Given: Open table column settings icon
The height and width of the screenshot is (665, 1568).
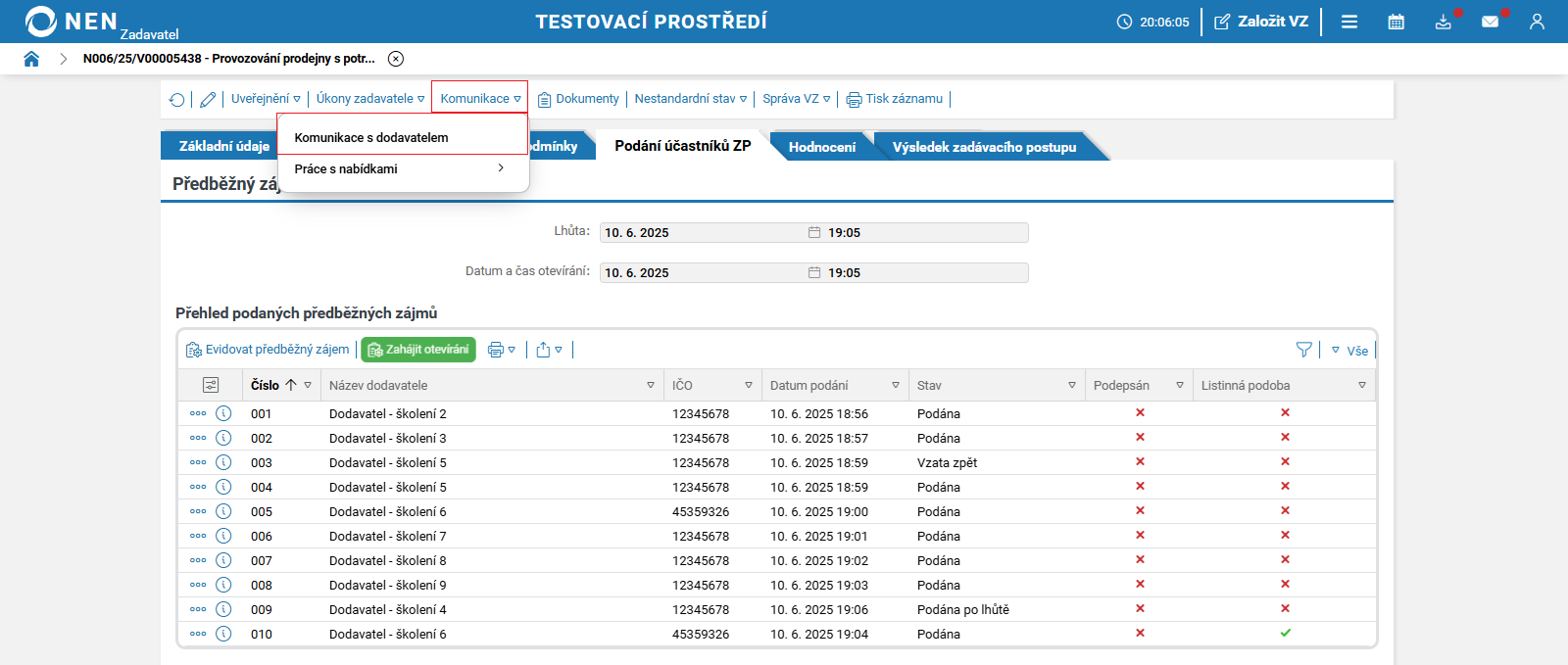Looking at the screenshot, I should (x=211, y=385).
